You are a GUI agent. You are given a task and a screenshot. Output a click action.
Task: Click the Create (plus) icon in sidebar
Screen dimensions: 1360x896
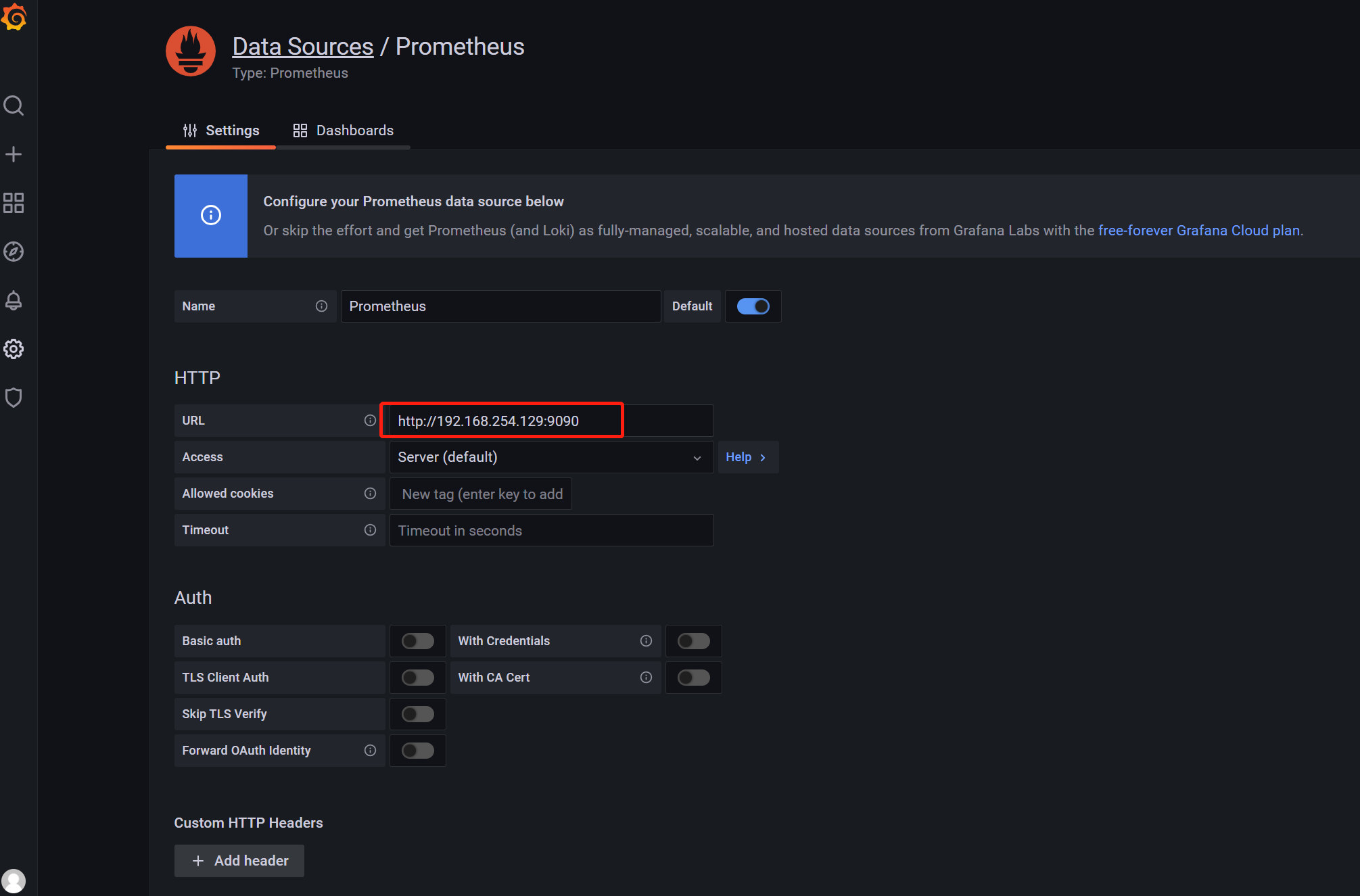tap(14, 154)
